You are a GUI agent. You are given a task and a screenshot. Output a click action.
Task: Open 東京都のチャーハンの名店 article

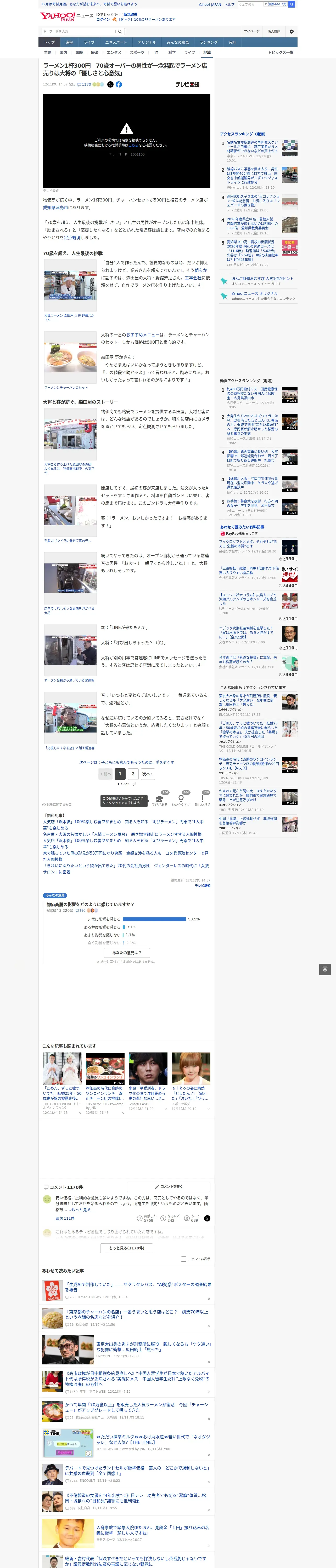click(x=137, y=1314)
